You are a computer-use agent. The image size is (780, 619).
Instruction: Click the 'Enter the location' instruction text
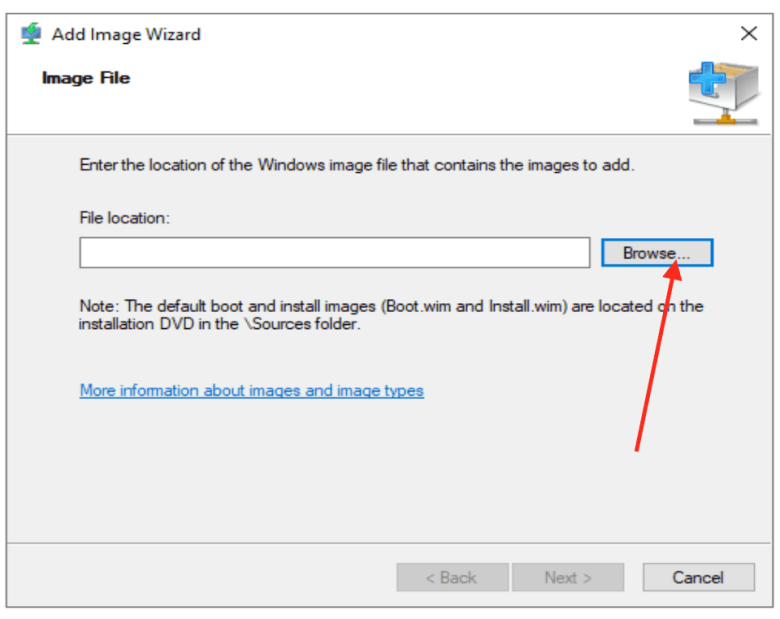357,165
